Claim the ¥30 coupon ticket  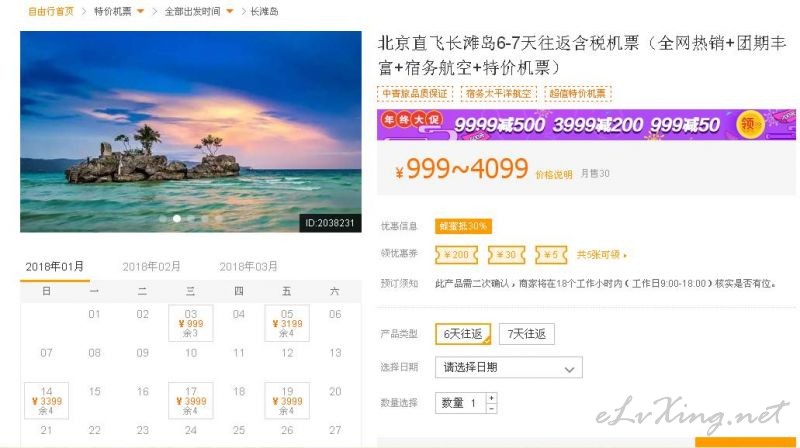(506, 255)
